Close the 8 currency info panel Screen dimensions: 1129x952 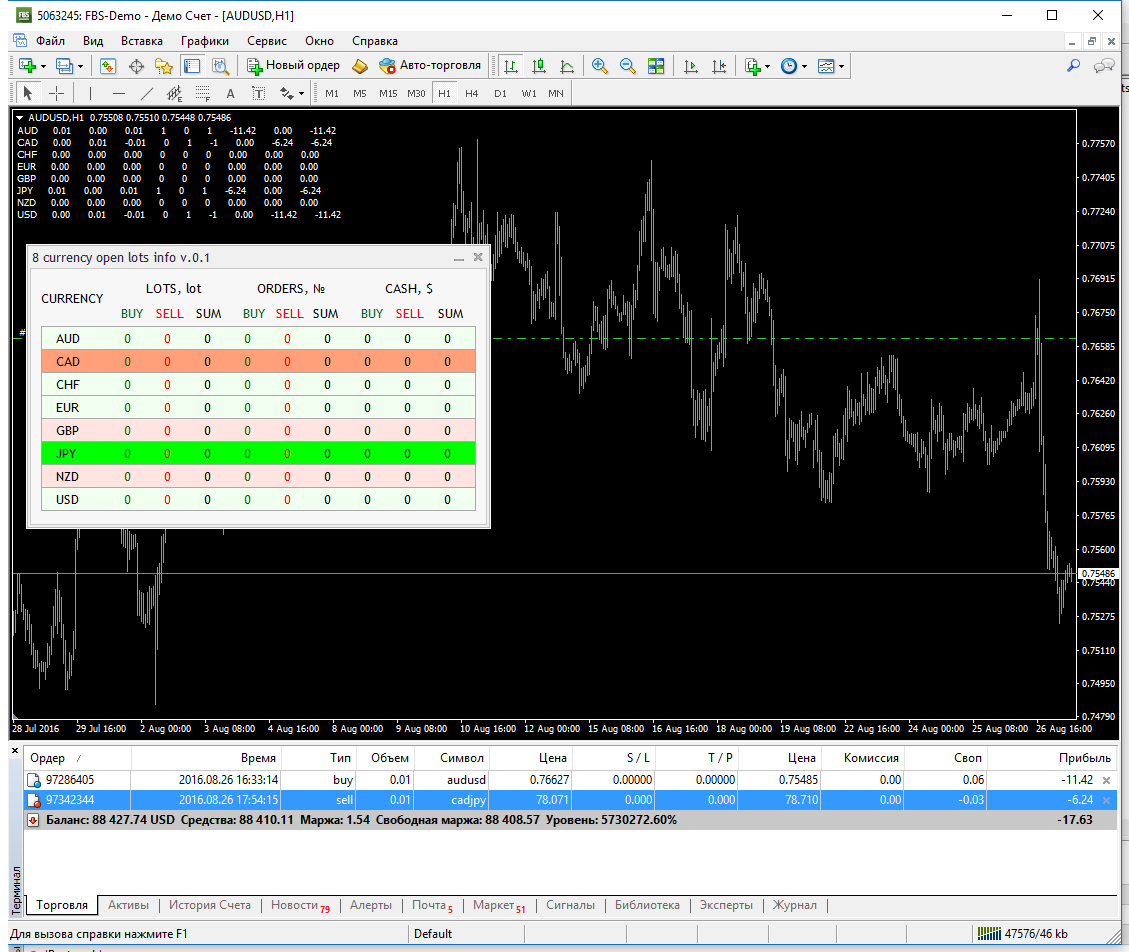coord(478,257)
